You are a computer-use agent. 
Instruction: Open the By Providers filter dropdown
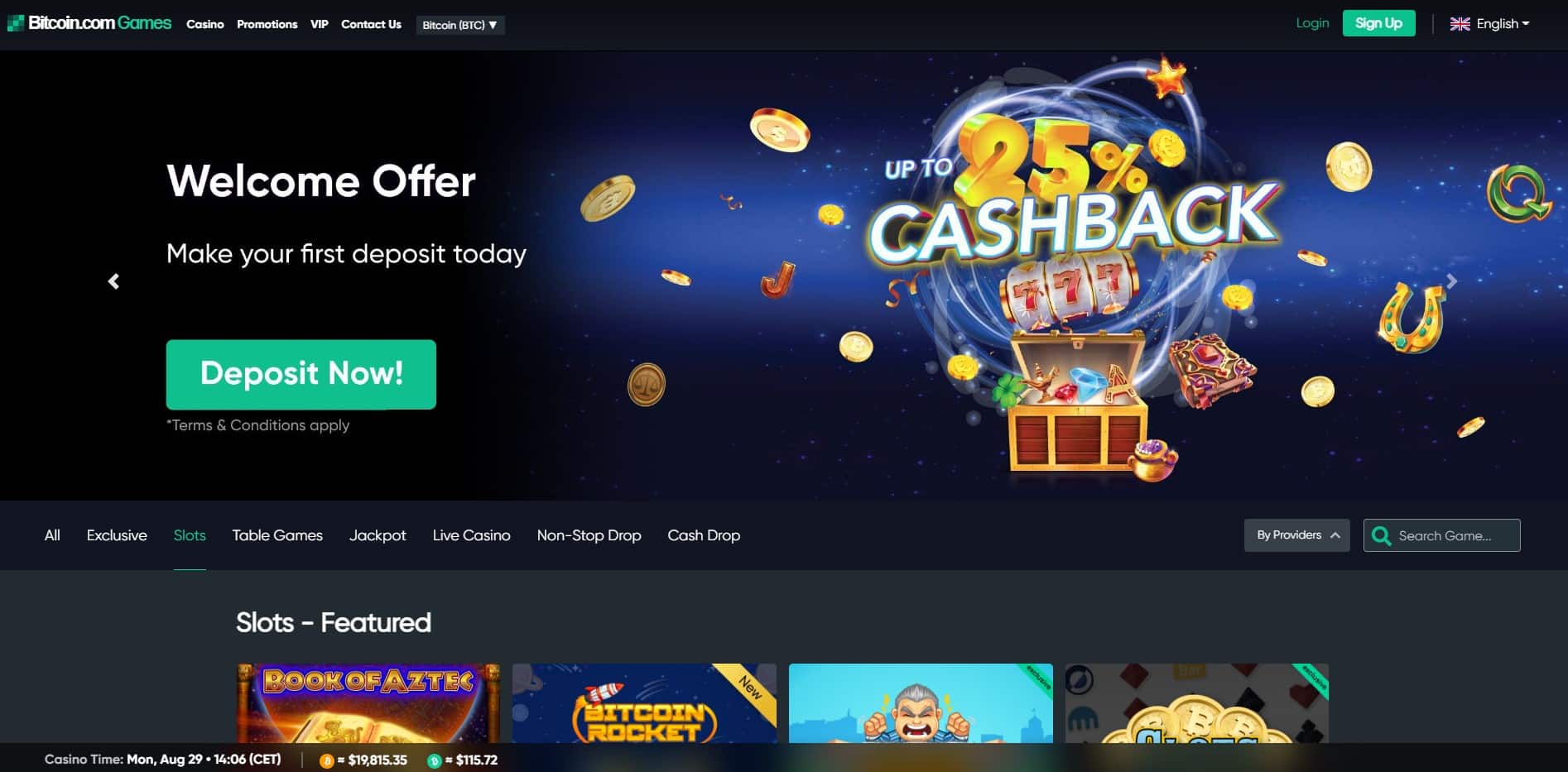(x=1296, y=535)
